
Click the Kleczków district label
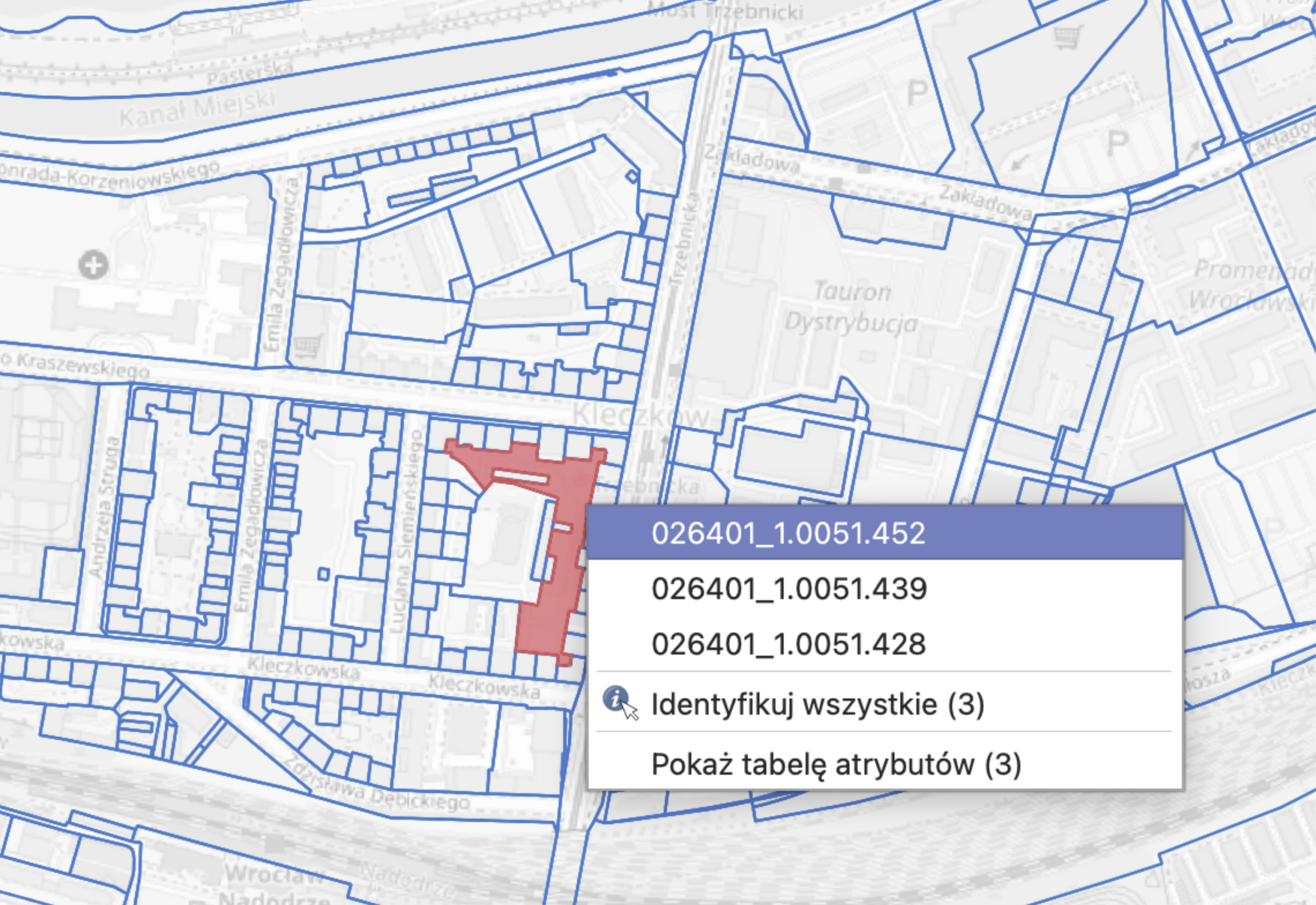[x=641, y=415]
